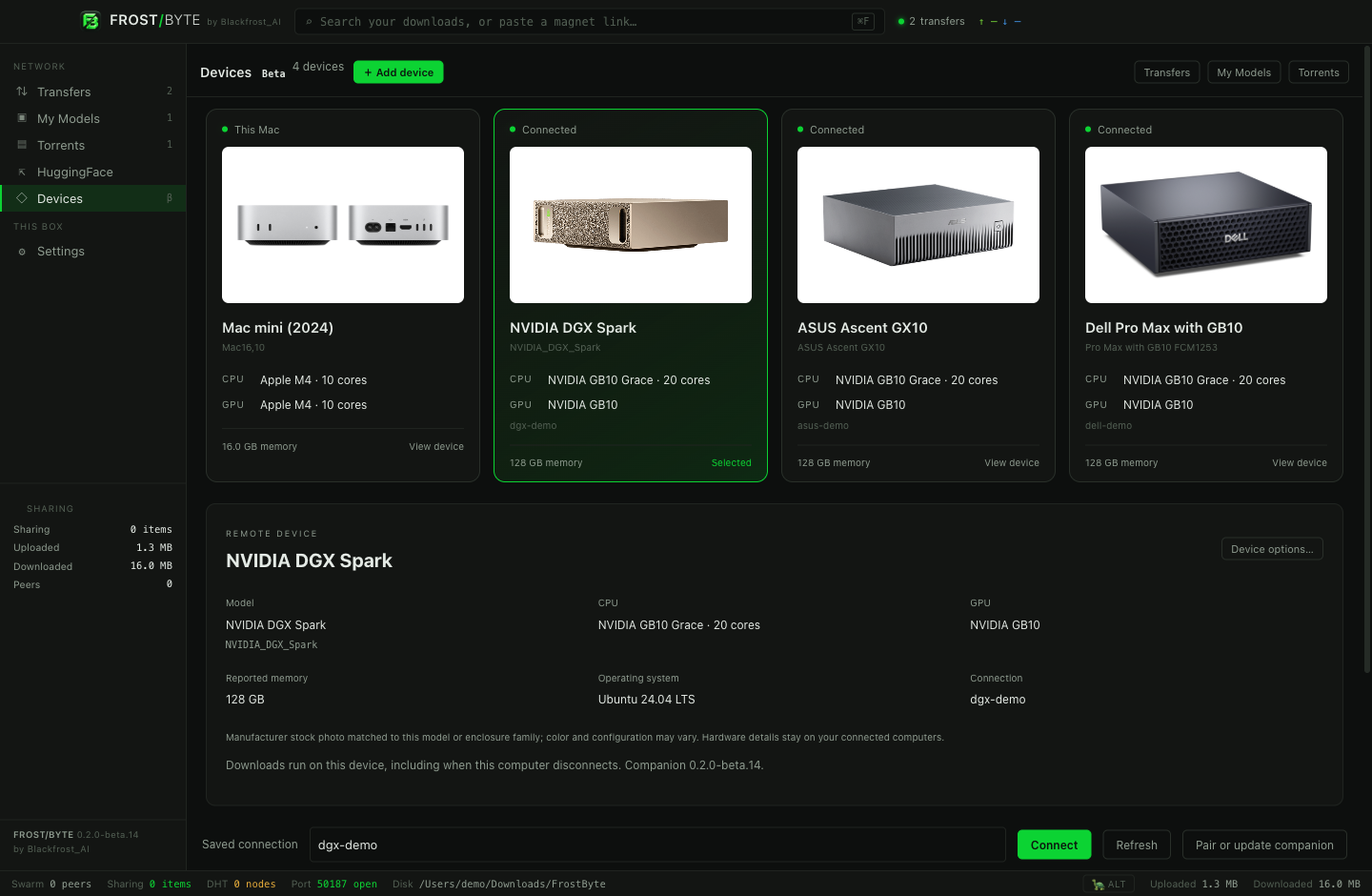Click the 4 devices count
This screenshot has height=896, width=1372.
[318, 67]
